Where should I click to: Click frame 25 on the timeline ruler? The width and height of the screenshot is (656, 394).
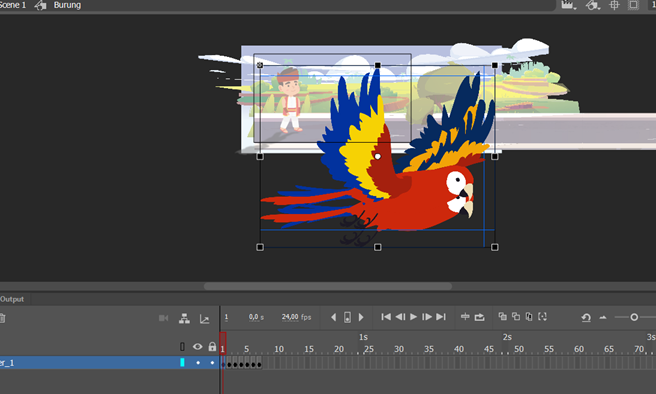point(369,349)
